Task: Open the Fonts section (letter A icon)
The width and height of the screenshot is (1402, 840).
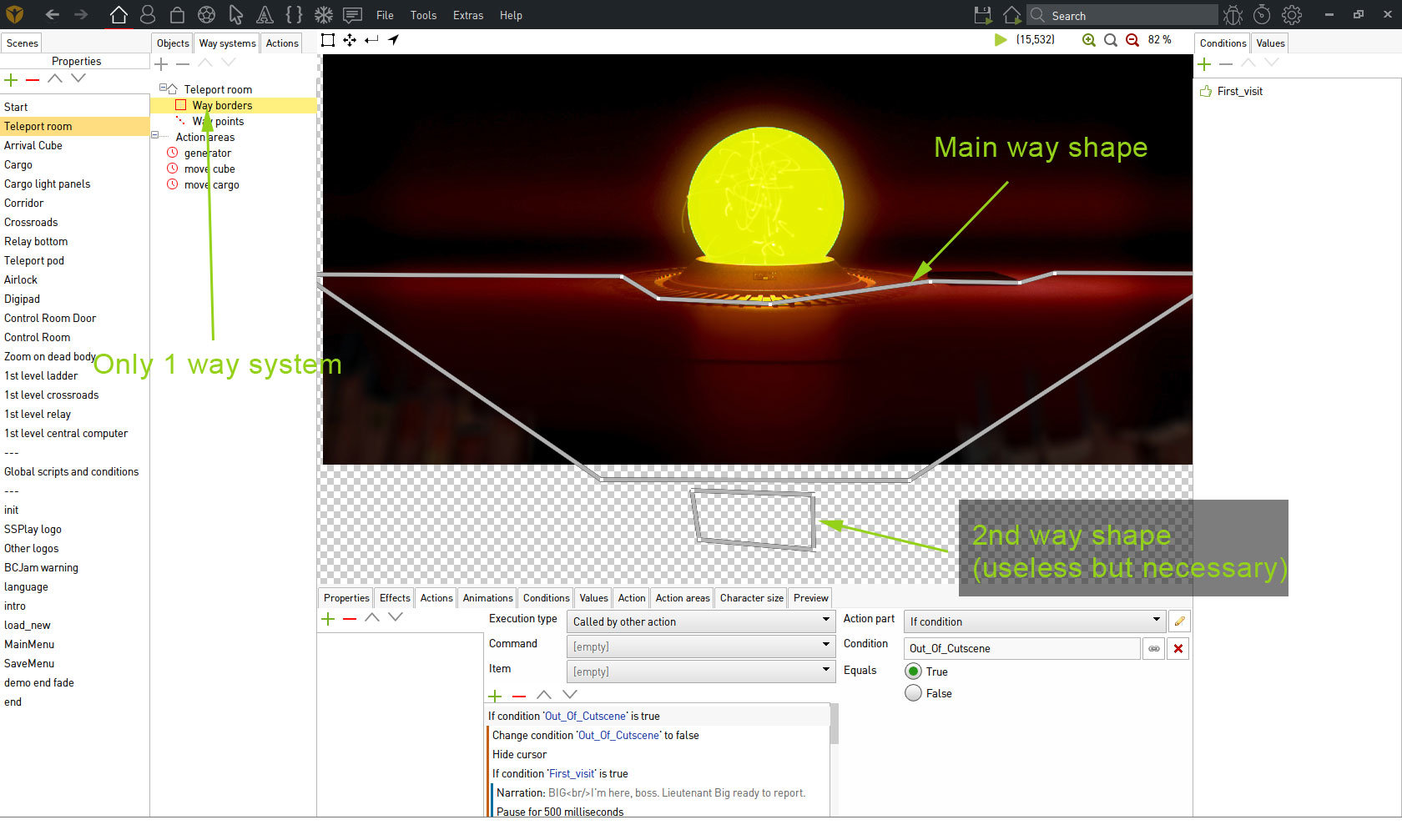Action: [x=265, y=15]
